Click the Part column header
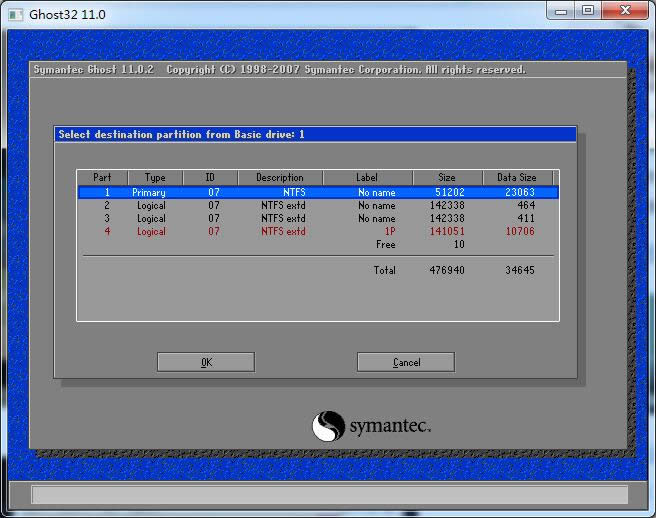The width and height of the screenshot is (656, 518). pyautogui.click(x=102, y=178)
